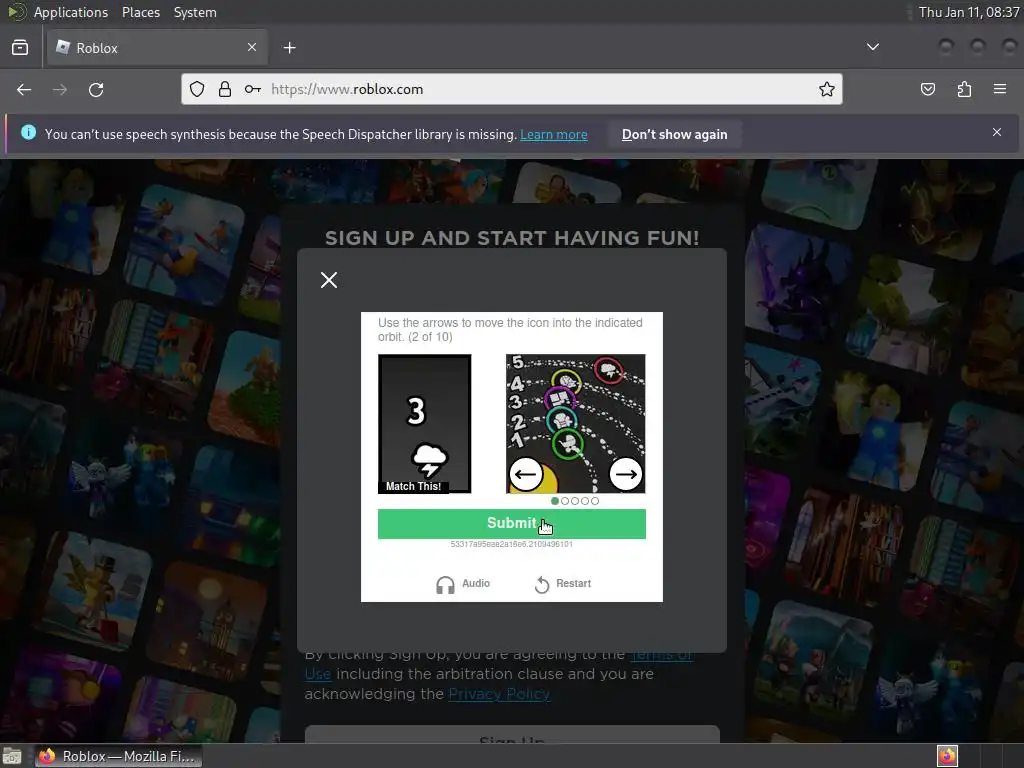The height and width of the screenshot is (768, 1024).
Task: Open the Extensions menu
Action: [x=964, y=89]
